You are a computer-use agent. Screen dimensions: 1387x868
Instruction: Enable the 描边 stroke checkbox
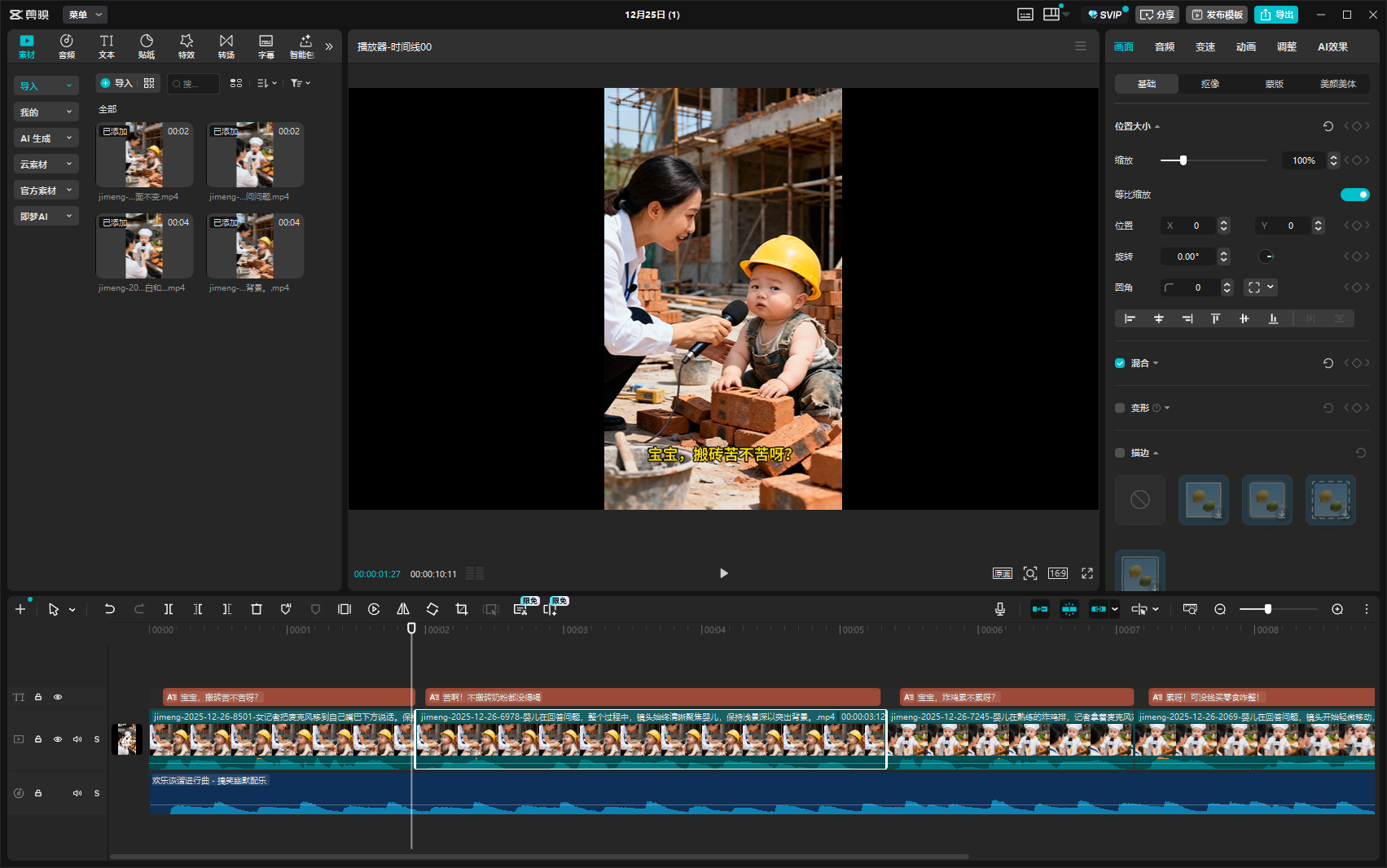tap(1120, 453)
